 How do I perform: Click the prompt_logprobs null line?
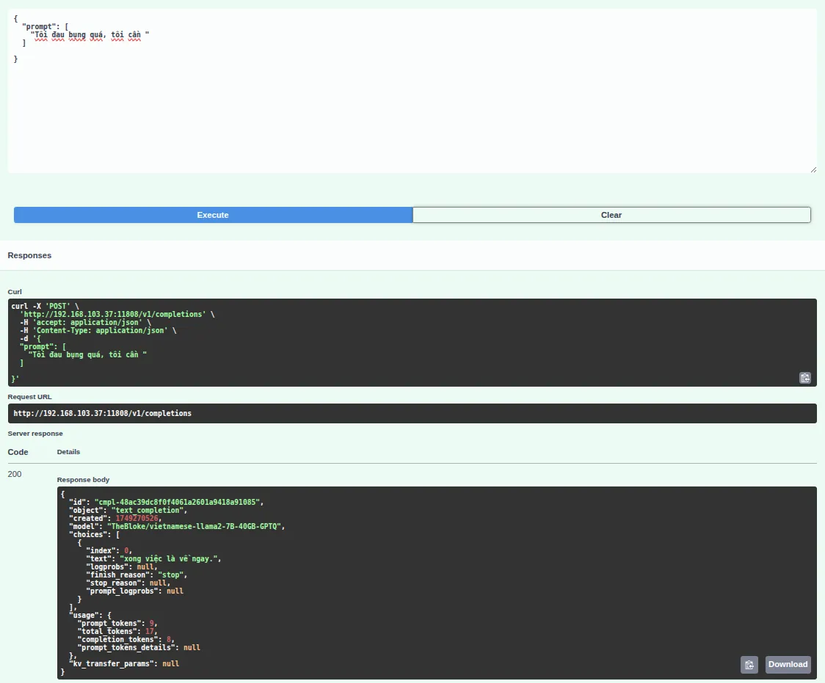click(135, 591)
